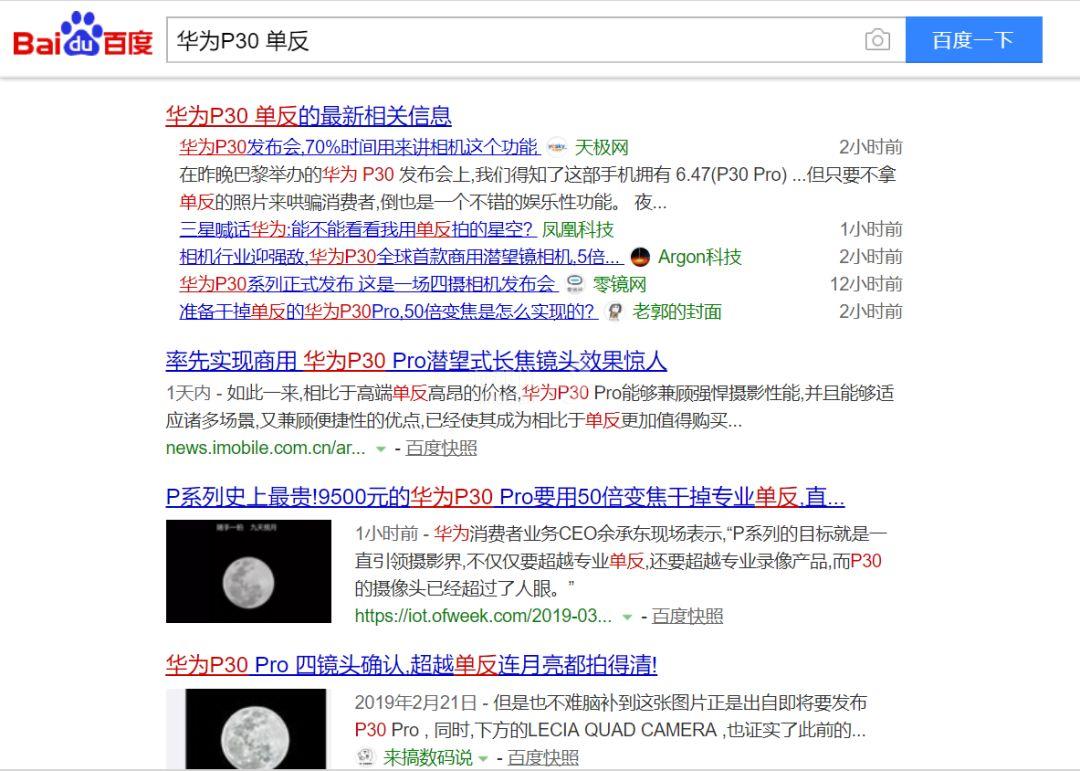Click the Argon科技 source name
Image resolution: width=1080 pixels, height=771 pixels.
click(x=700, y=257)
